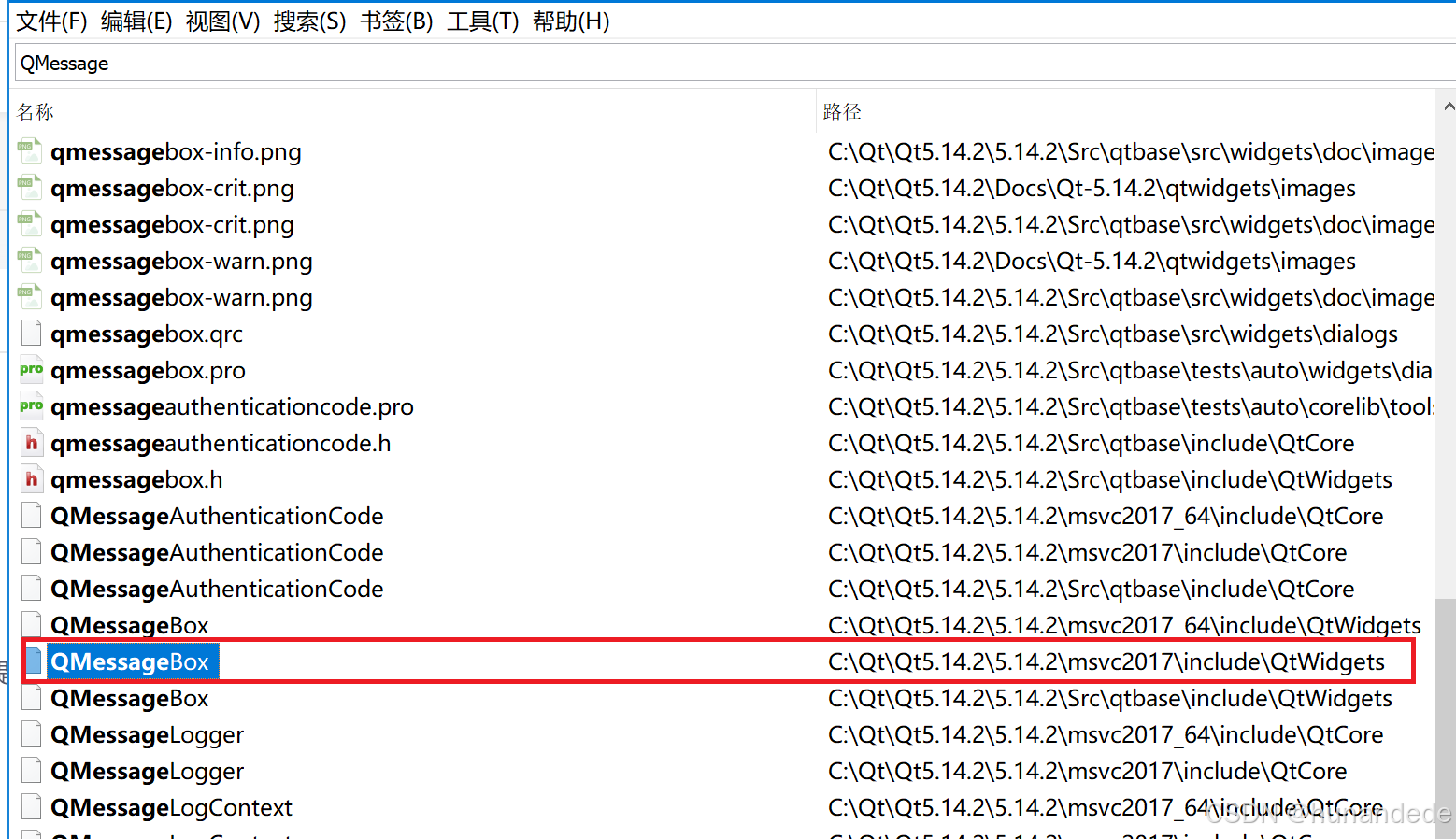Click the PNG icon beside qmessagebox-info.png
This screenshot has height=839, width=1456.
pyautogui.click(x=30, y=150)
